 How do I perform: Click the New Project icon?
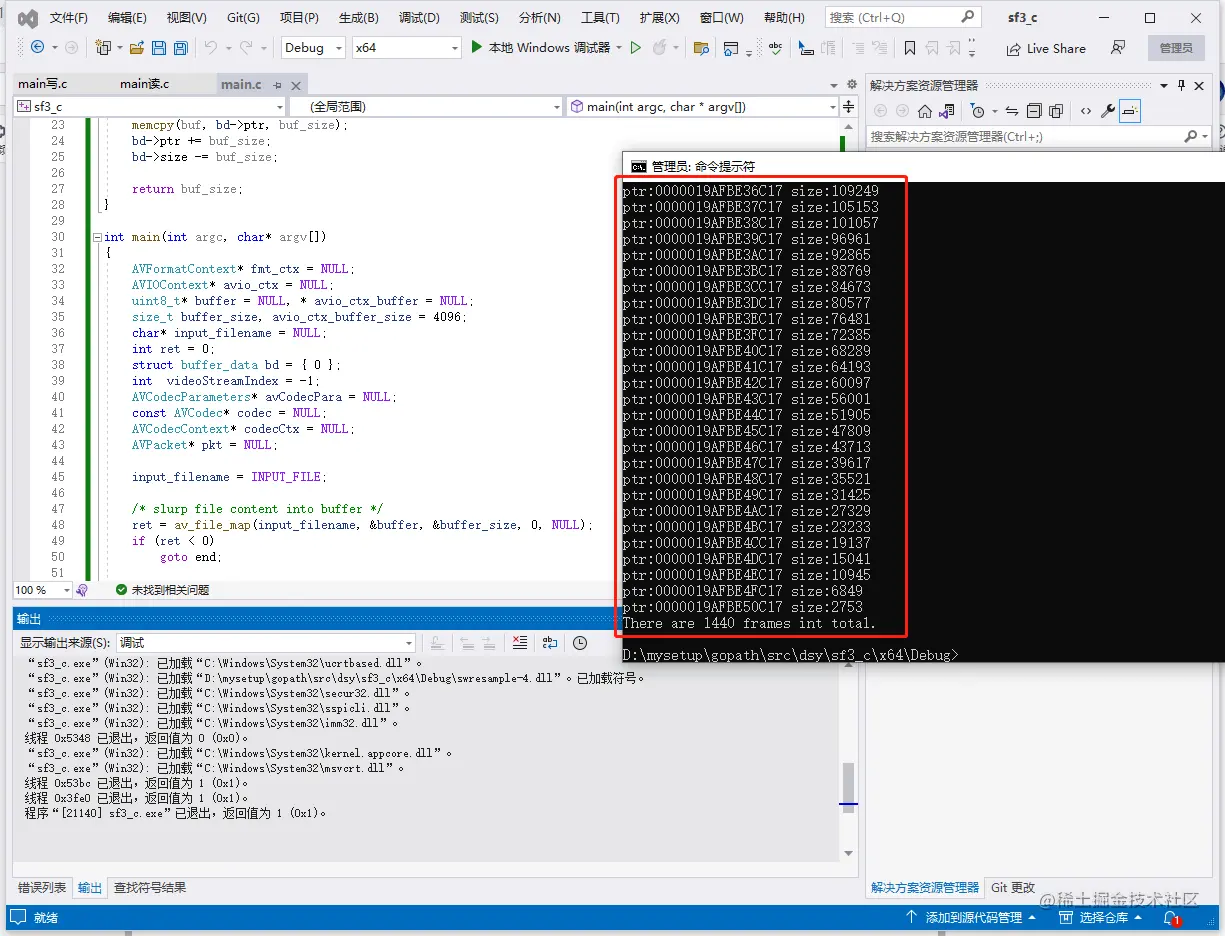(x=103, y=47)
